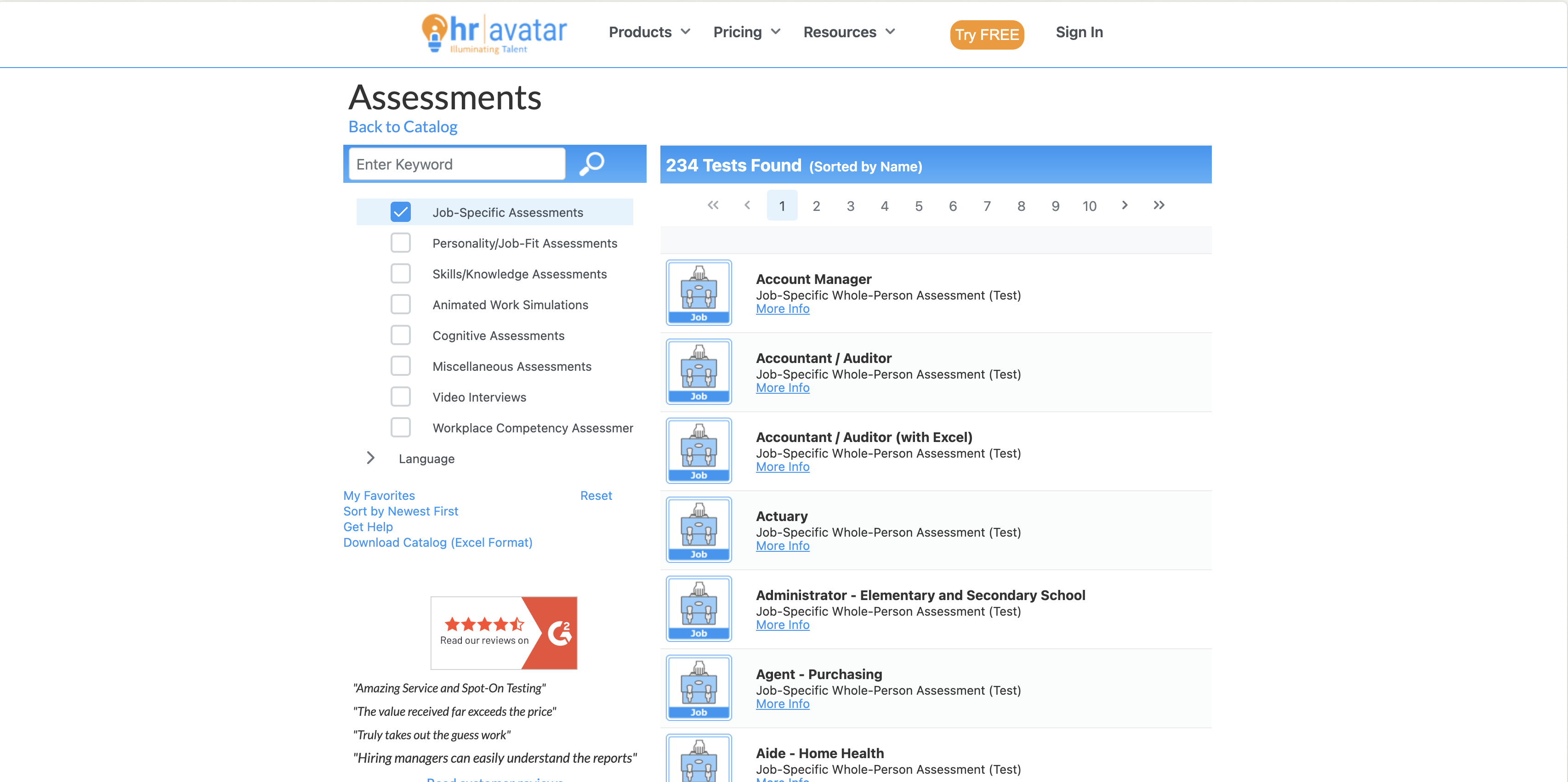Image resolution: width=1568 pixels, height=782 pixels.
Task: Click the Actuary job icon
Action: pyautogui.click(x=698, y=530)
